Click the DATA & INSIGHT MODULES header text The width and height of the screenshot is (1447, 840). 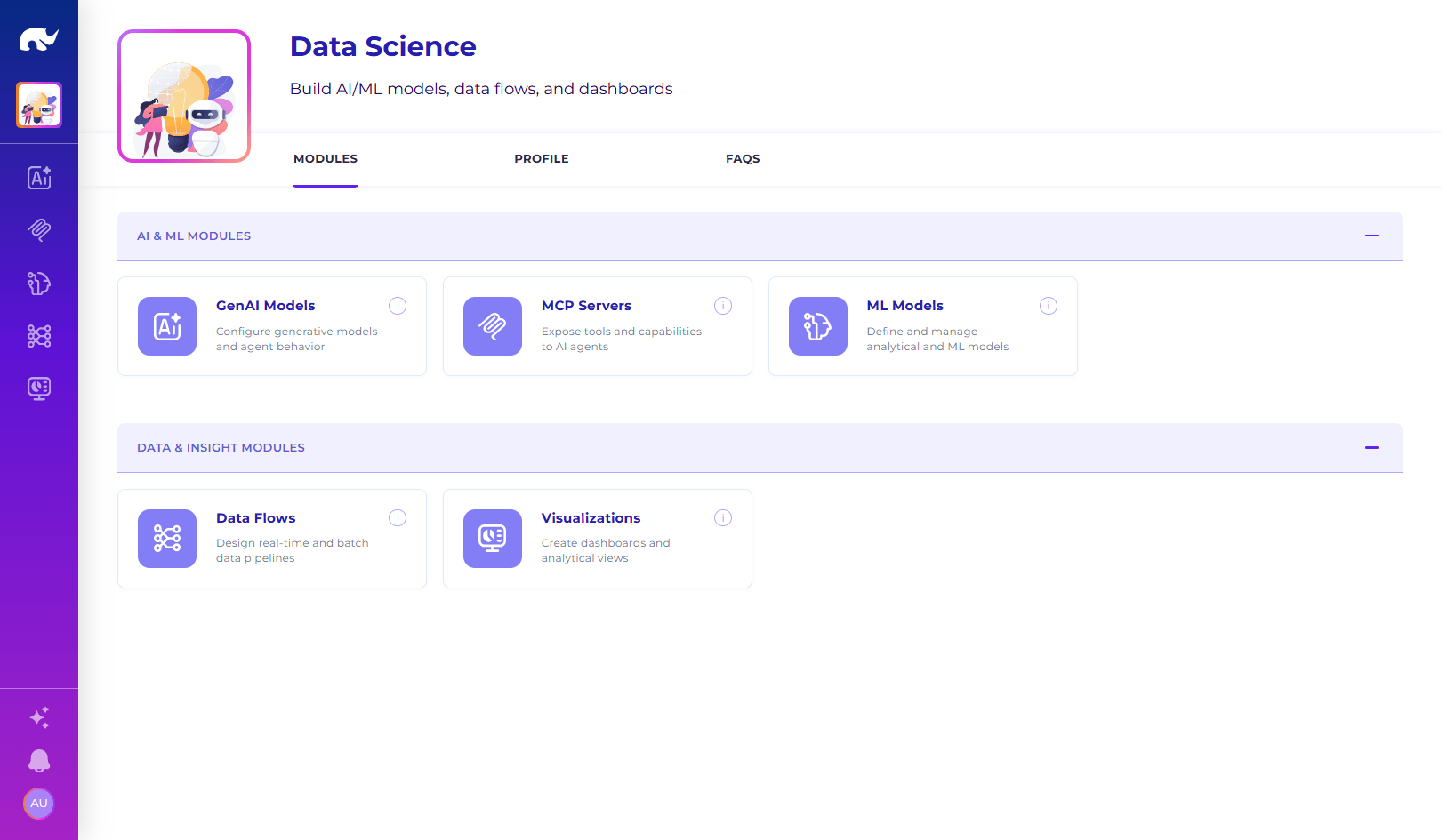221,447
